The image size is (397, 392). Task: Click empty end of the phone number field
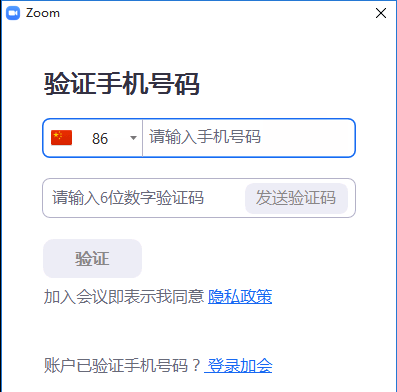(307, 138)
